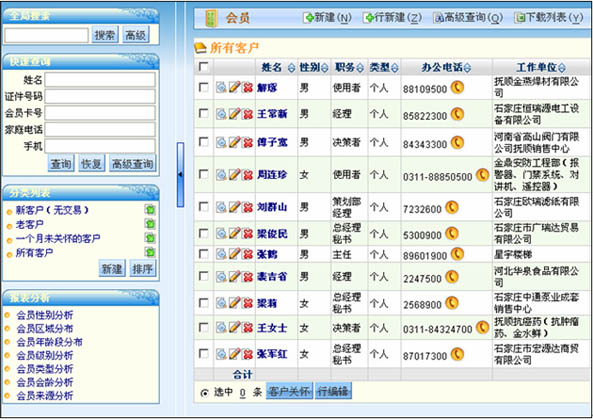Open the 会员性别分析 report link
593x419 pixels.
[x=45, y=315]
